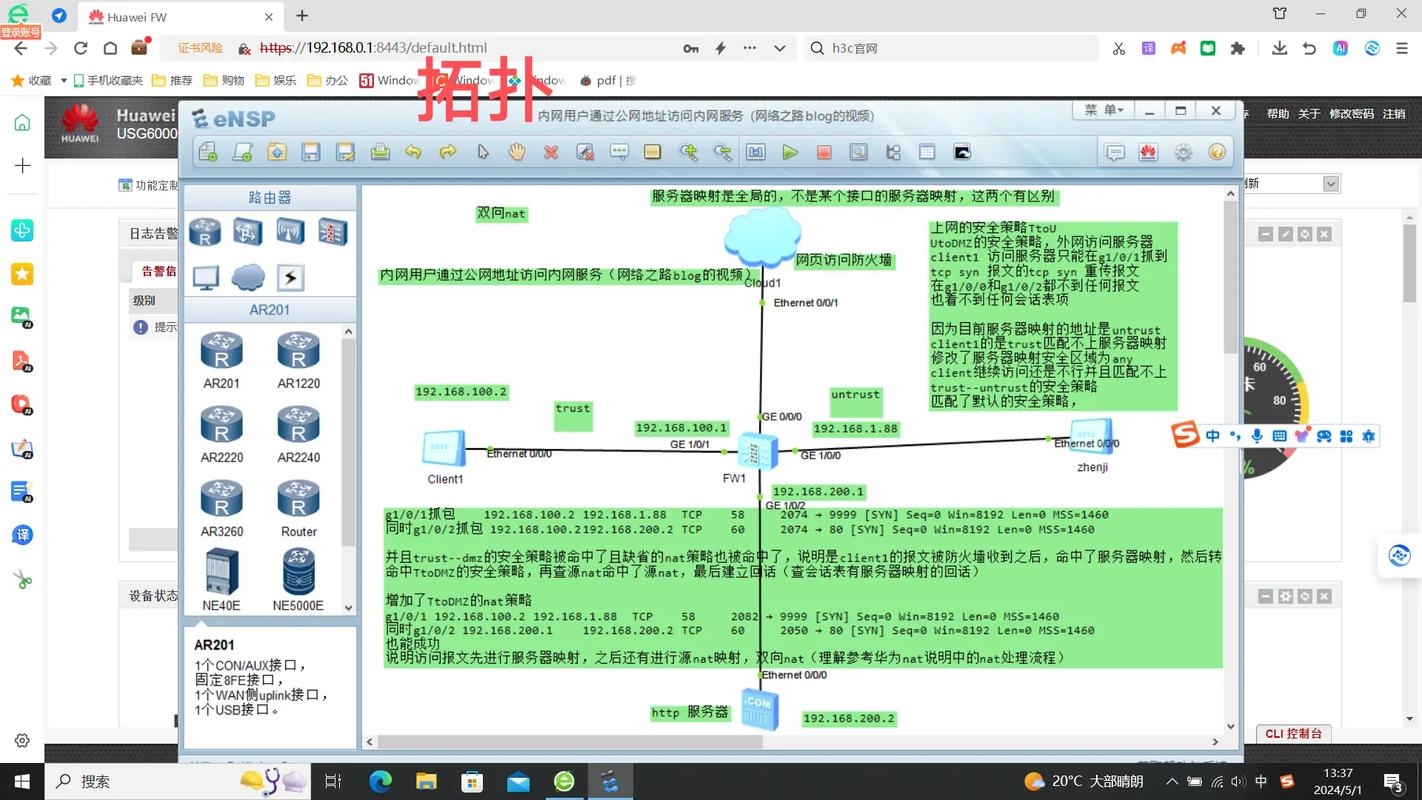
Task: Select the Hand pan tool
Action: [516, 151]
